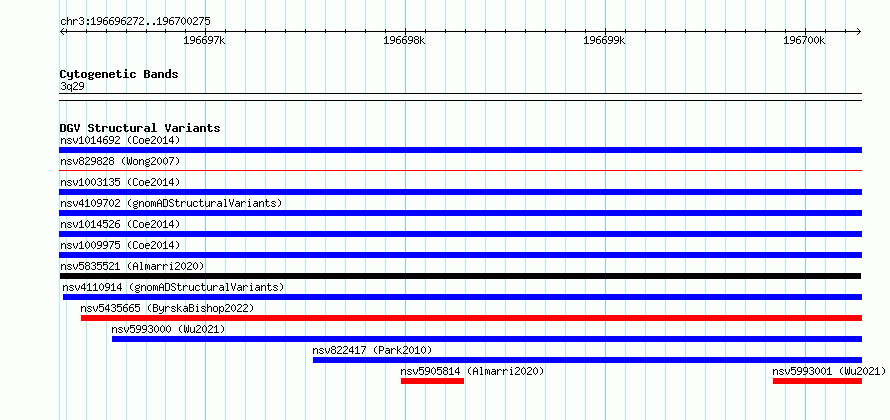
Task: Open the nsv5993000 (Wu2021) label
Action: pyautogui.click(x=169, y=329)
